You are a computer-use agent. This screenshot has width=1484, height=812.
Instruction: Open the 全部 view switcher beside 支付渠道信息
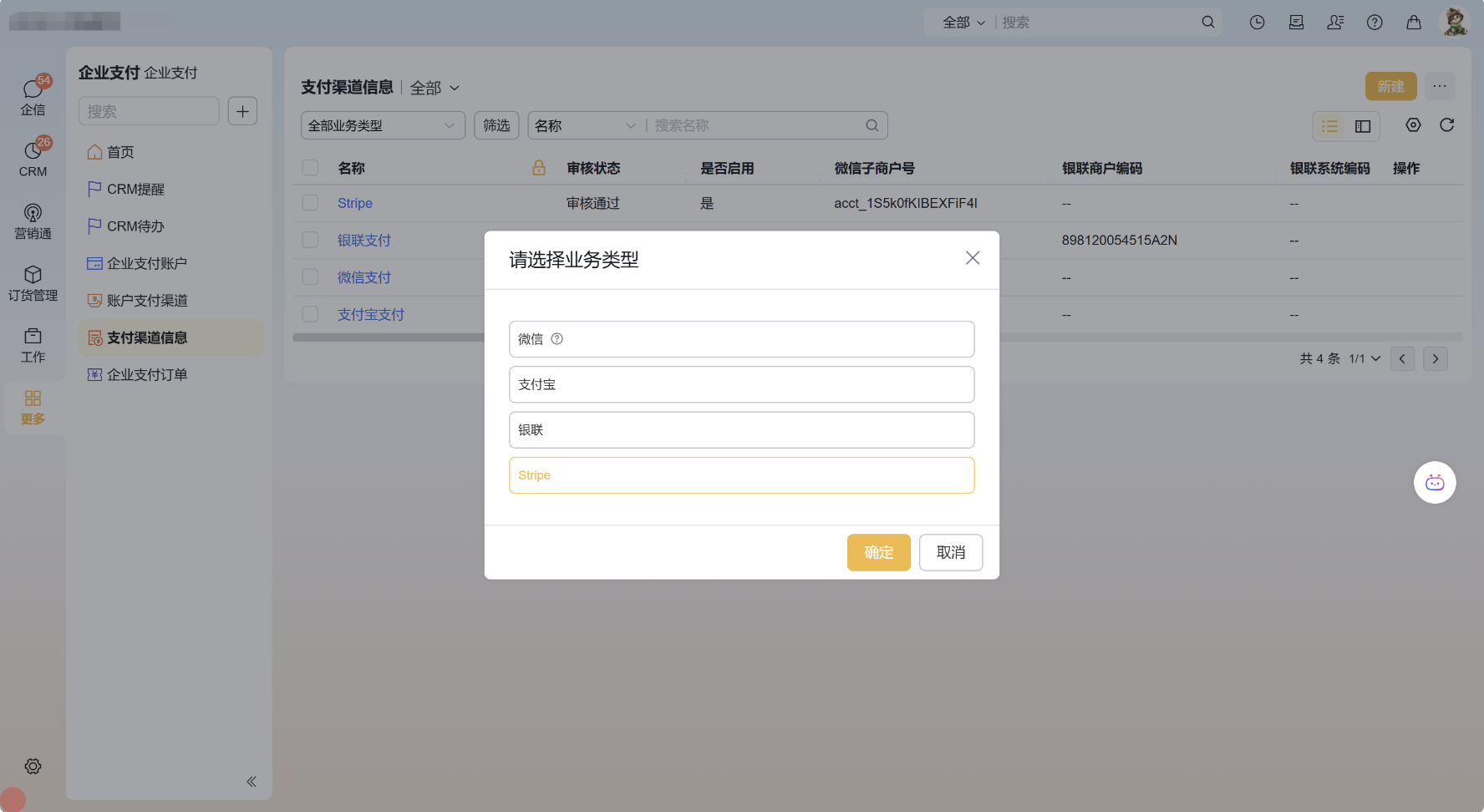click(x=435, y=88)
